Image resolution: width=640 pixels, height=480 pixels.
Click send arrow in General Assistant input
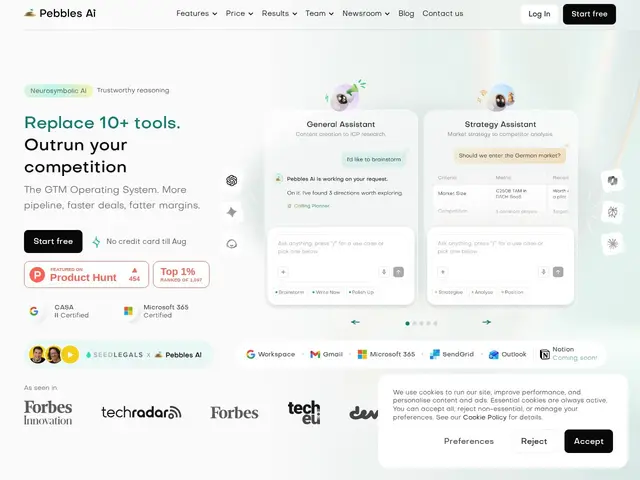pos(398,272)
